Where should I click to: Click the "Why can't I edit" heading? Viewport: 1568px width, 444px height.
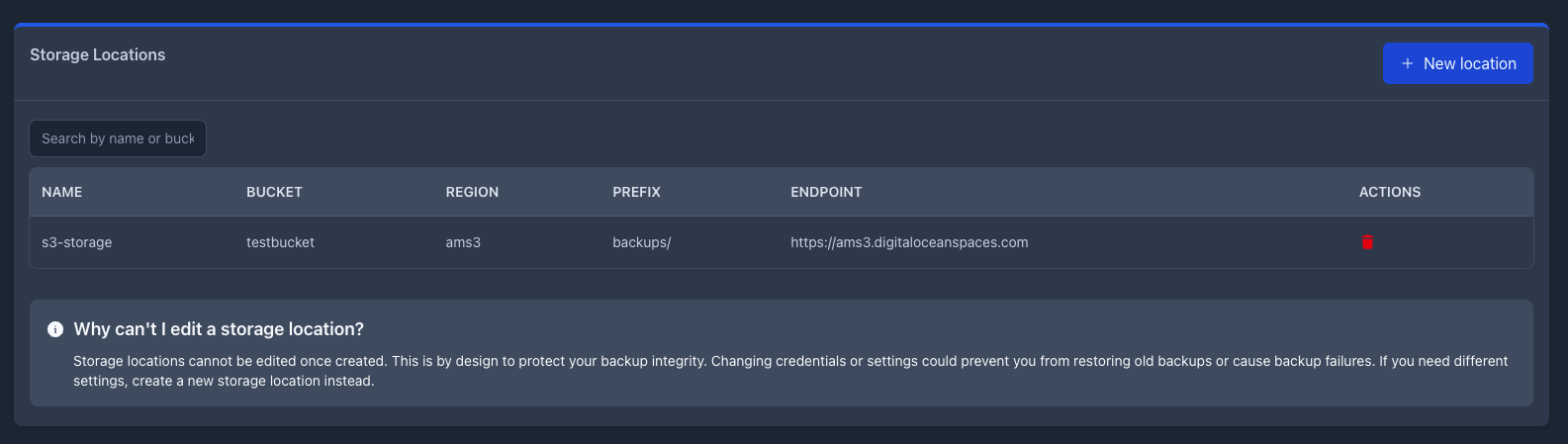(219, 329)
